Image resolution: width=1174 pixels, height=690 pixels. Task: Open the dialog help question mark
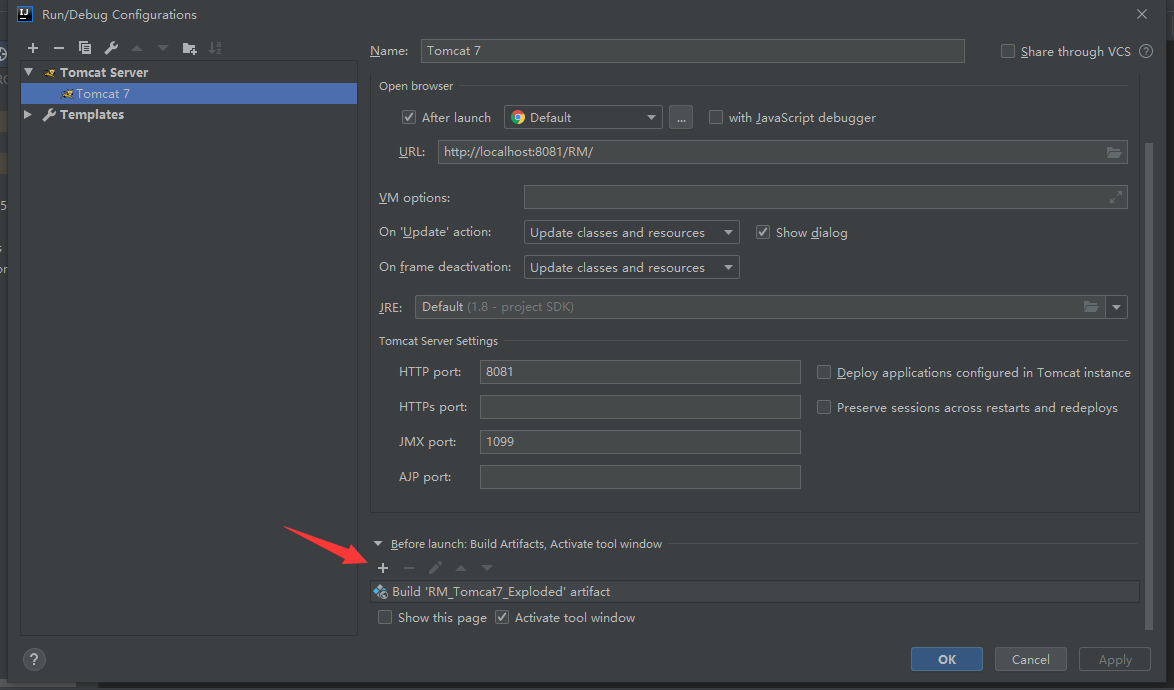(34, 659)
